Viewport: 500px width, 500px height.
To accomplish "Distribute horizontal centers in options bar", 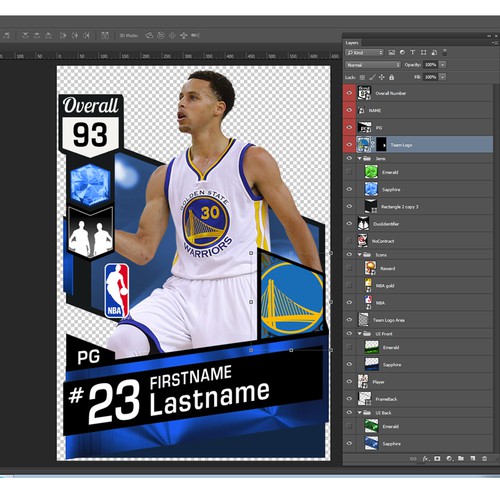I will coord(75,35).
